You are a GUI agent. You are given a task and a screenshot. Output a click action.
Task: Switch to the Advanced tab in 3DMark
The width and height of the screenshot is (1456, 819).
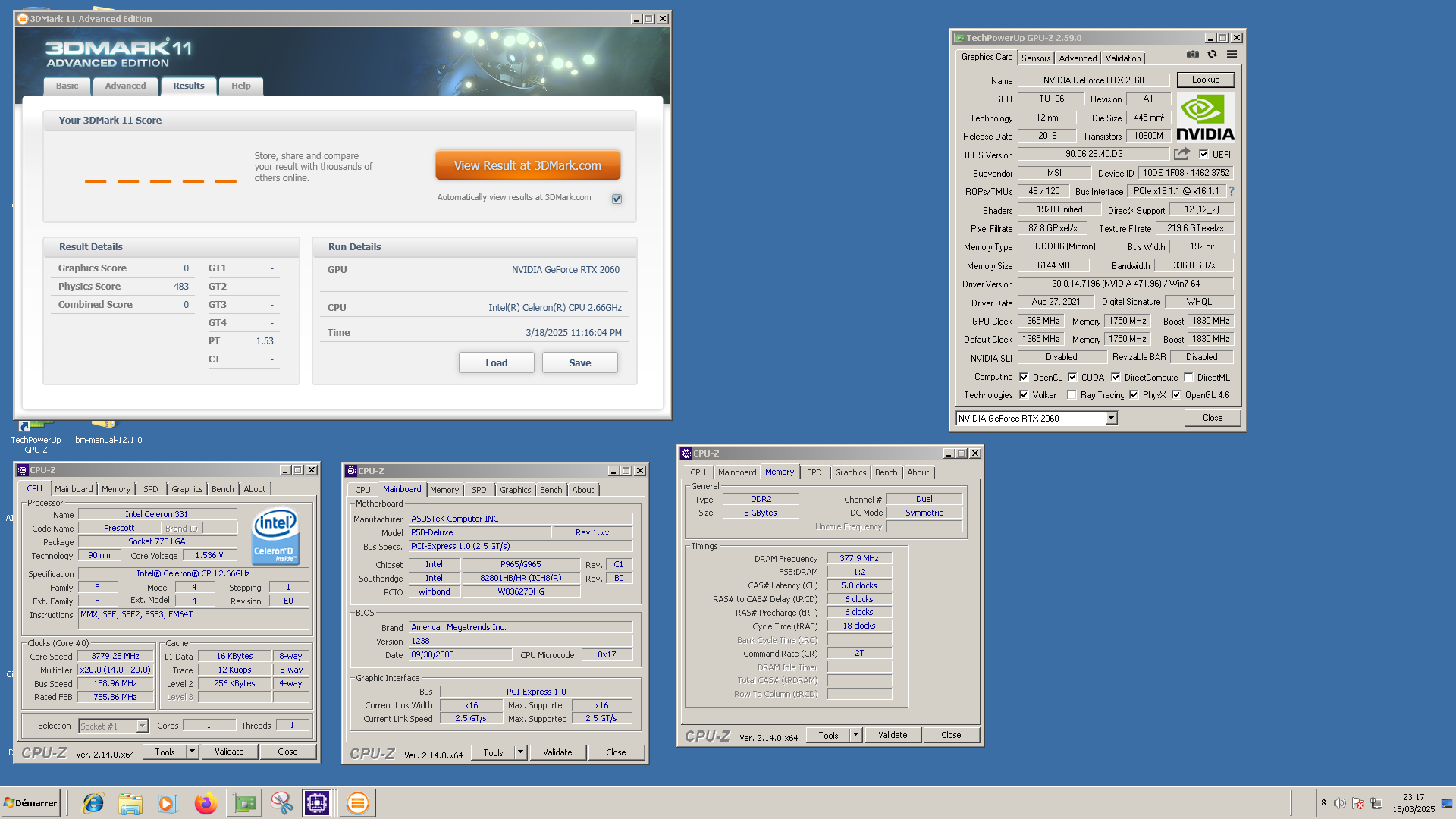coord(125,86)
